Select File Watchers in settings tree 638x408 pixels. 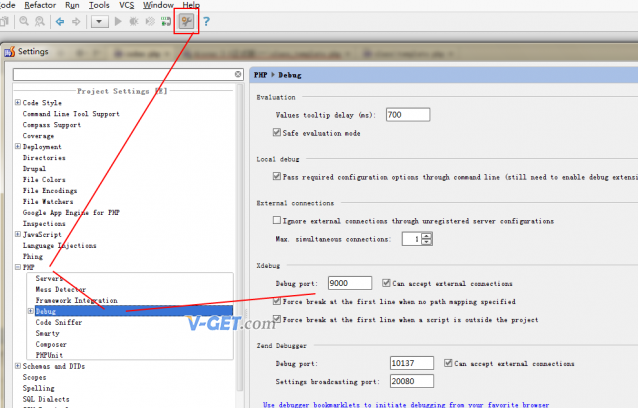point(48,202)
